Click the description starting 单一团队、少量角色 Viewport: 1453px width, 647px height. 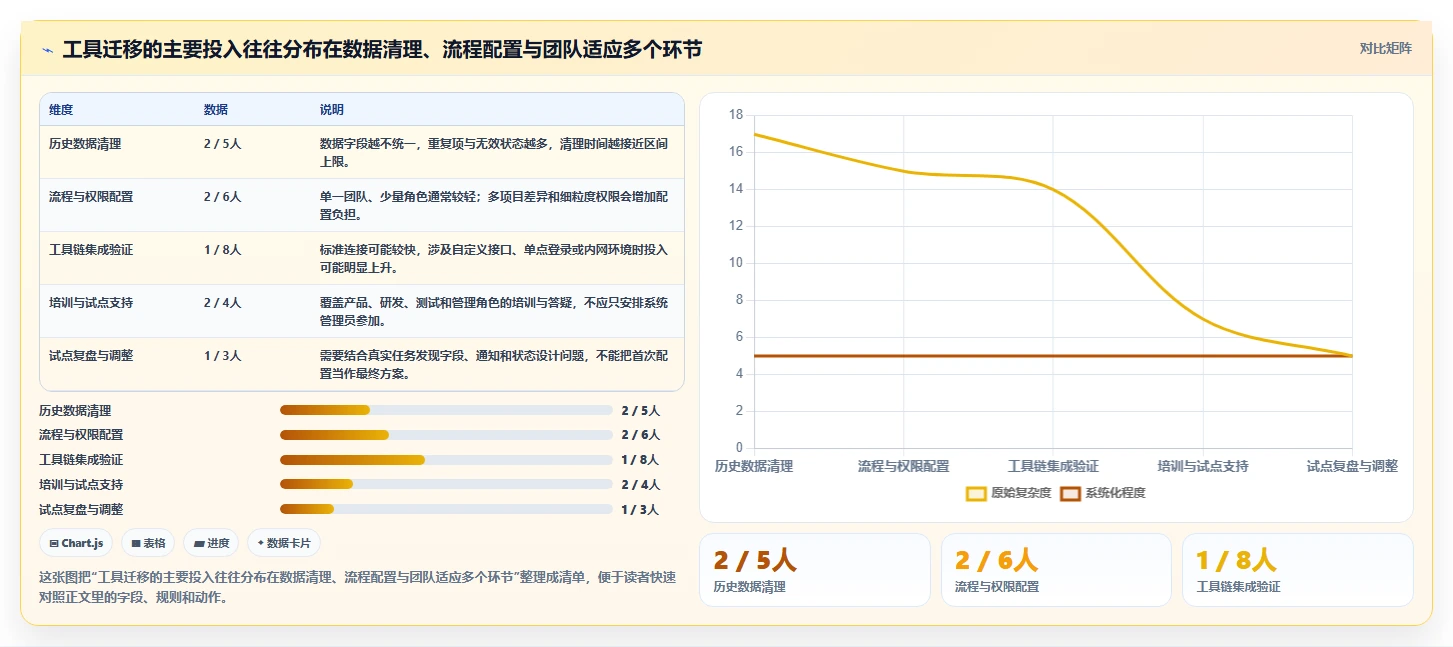(x=494, y=205)
